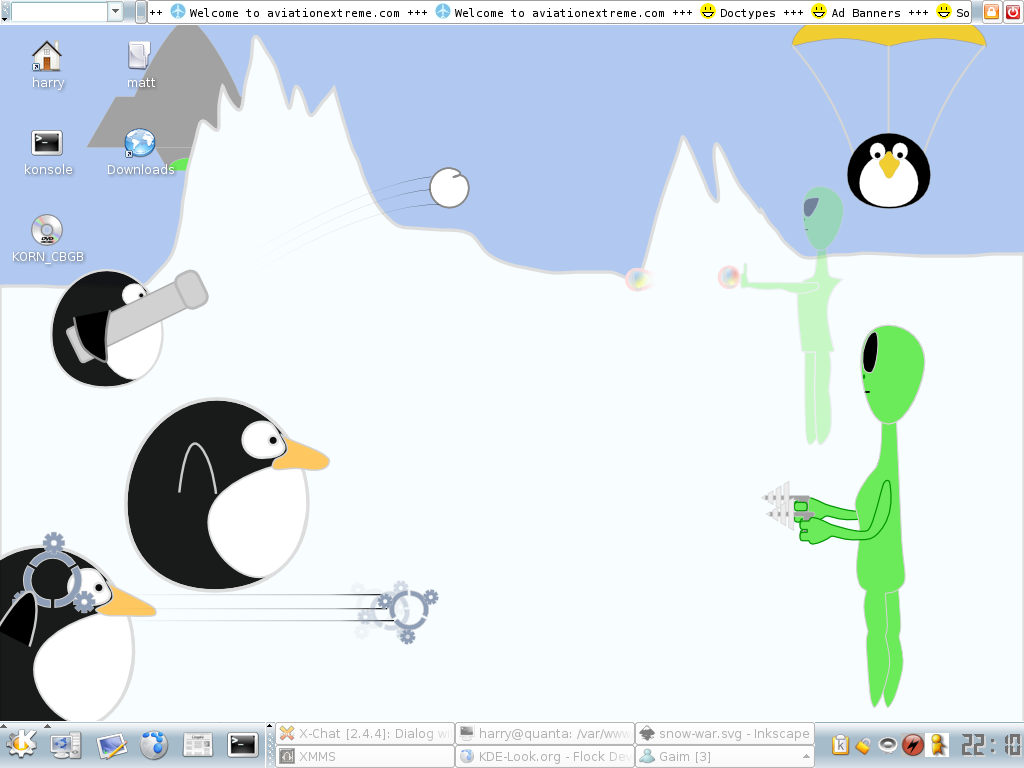Screen dimensions: 1024x768
Task: Launch the konsole desktop shortcut
Action: (48, 152)
